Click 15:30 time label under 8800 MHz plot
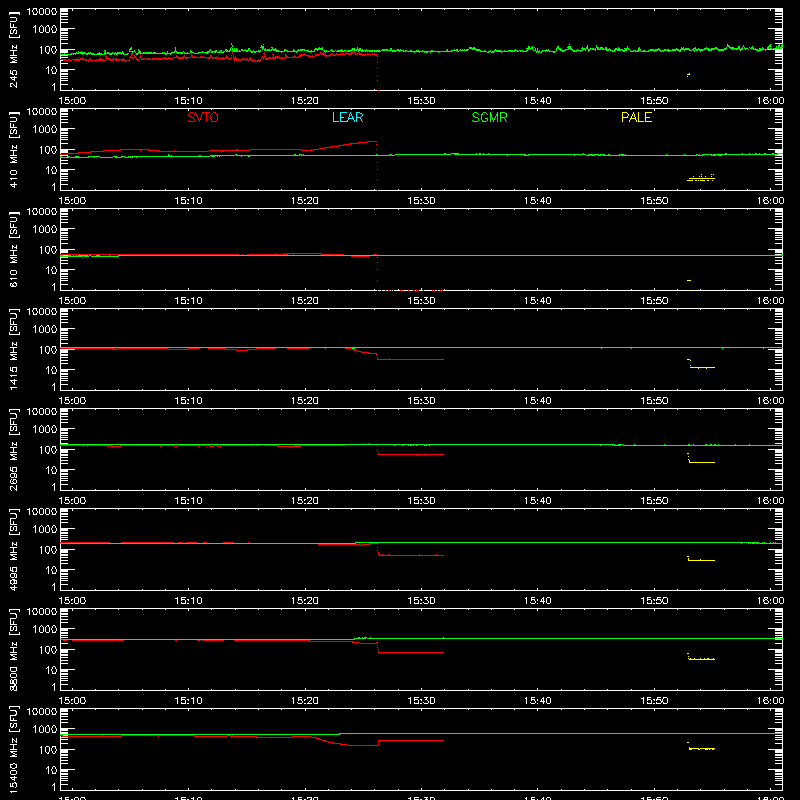Image resolution: width=800 pixels, height=800 pixels. [x=421, y=701]
